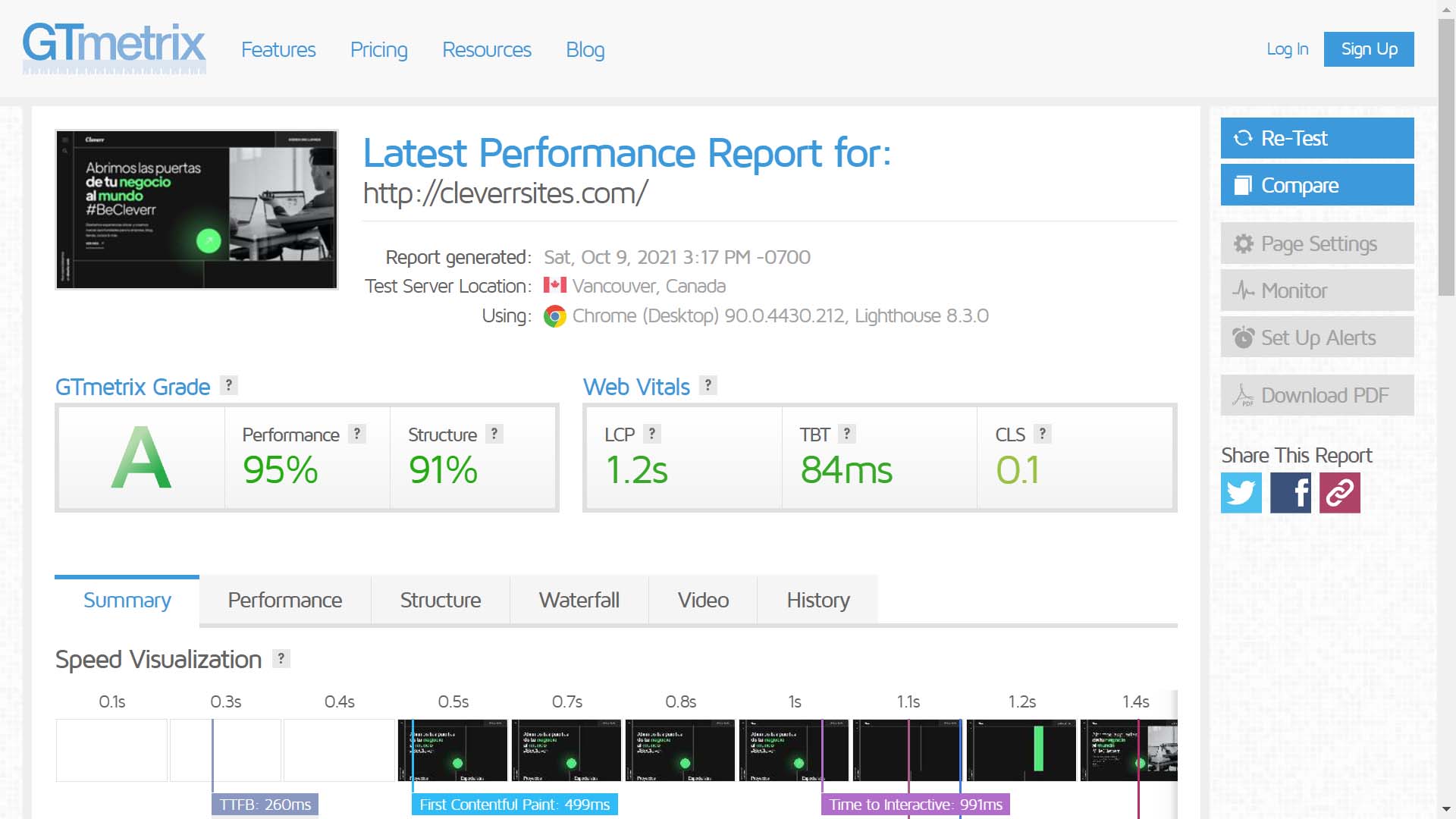The height and width of the screenshot is (819, 1456).
Task: Open the Resources menu
Action: 487,50
